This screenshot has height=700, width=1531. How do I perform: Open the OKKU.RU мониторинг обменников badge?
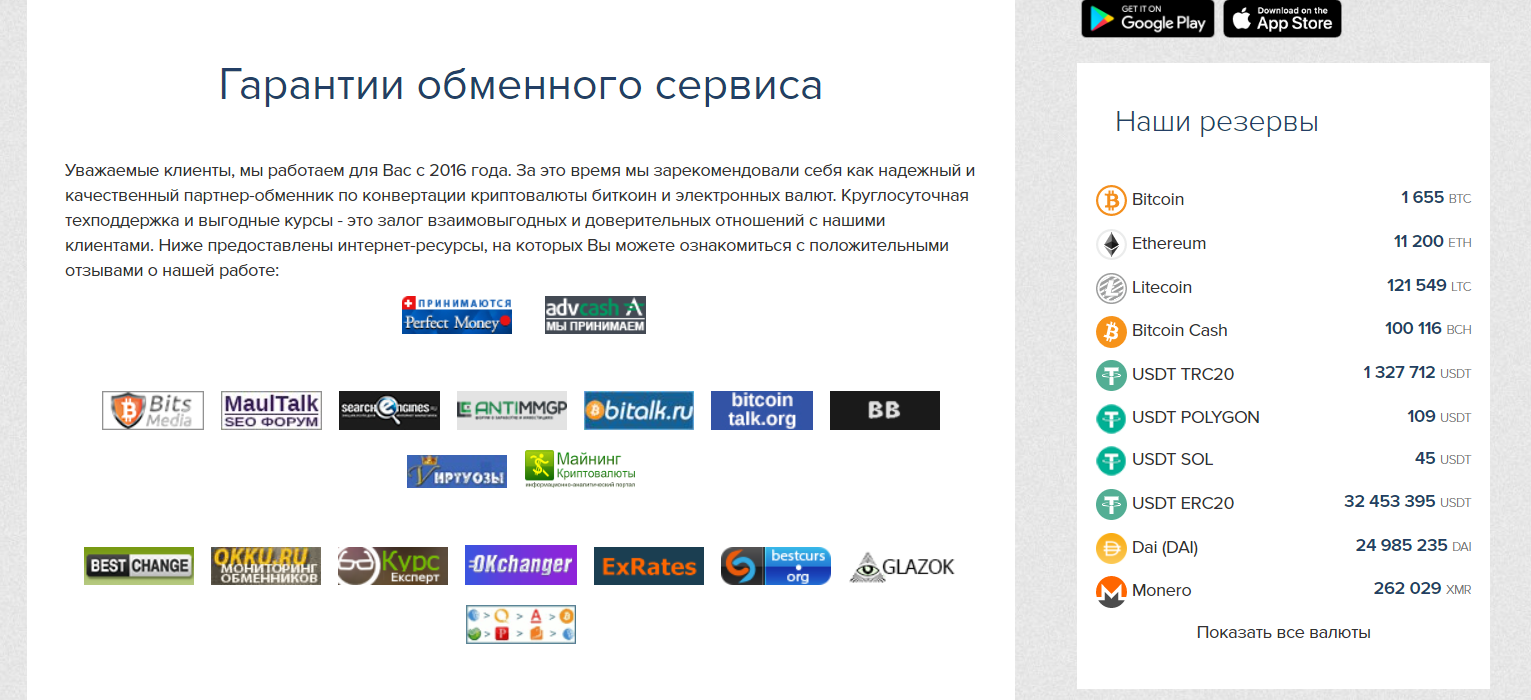pyautogui.click(x=266, y=566)
